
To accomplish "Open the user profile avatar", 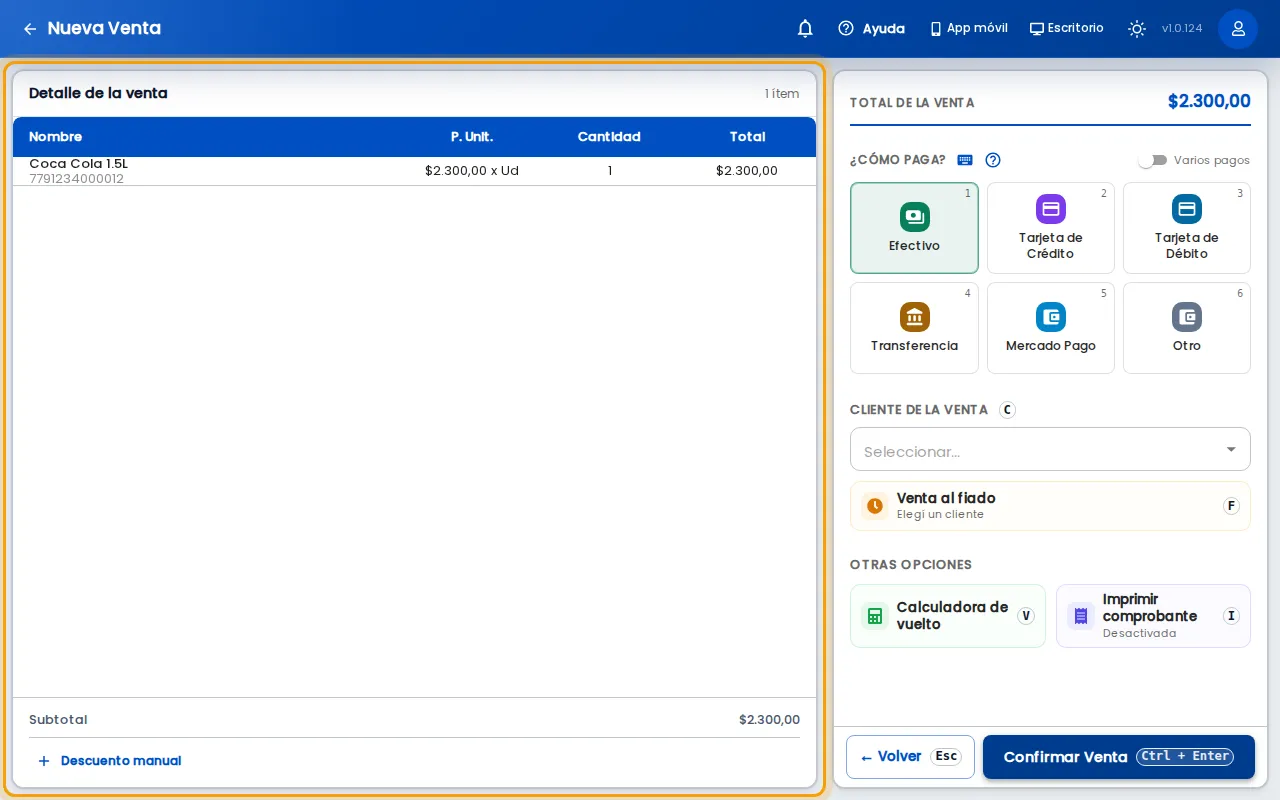I will pos(1238,29).
